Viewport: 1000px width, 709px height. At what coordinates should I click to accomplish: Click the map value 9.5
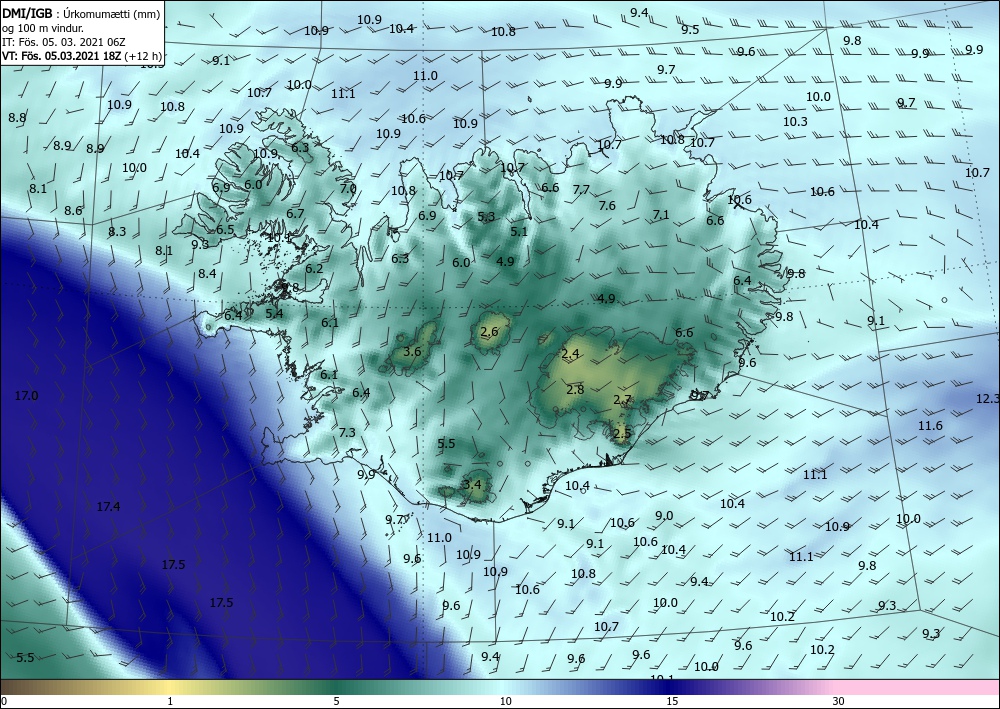(x=690, y=30)
